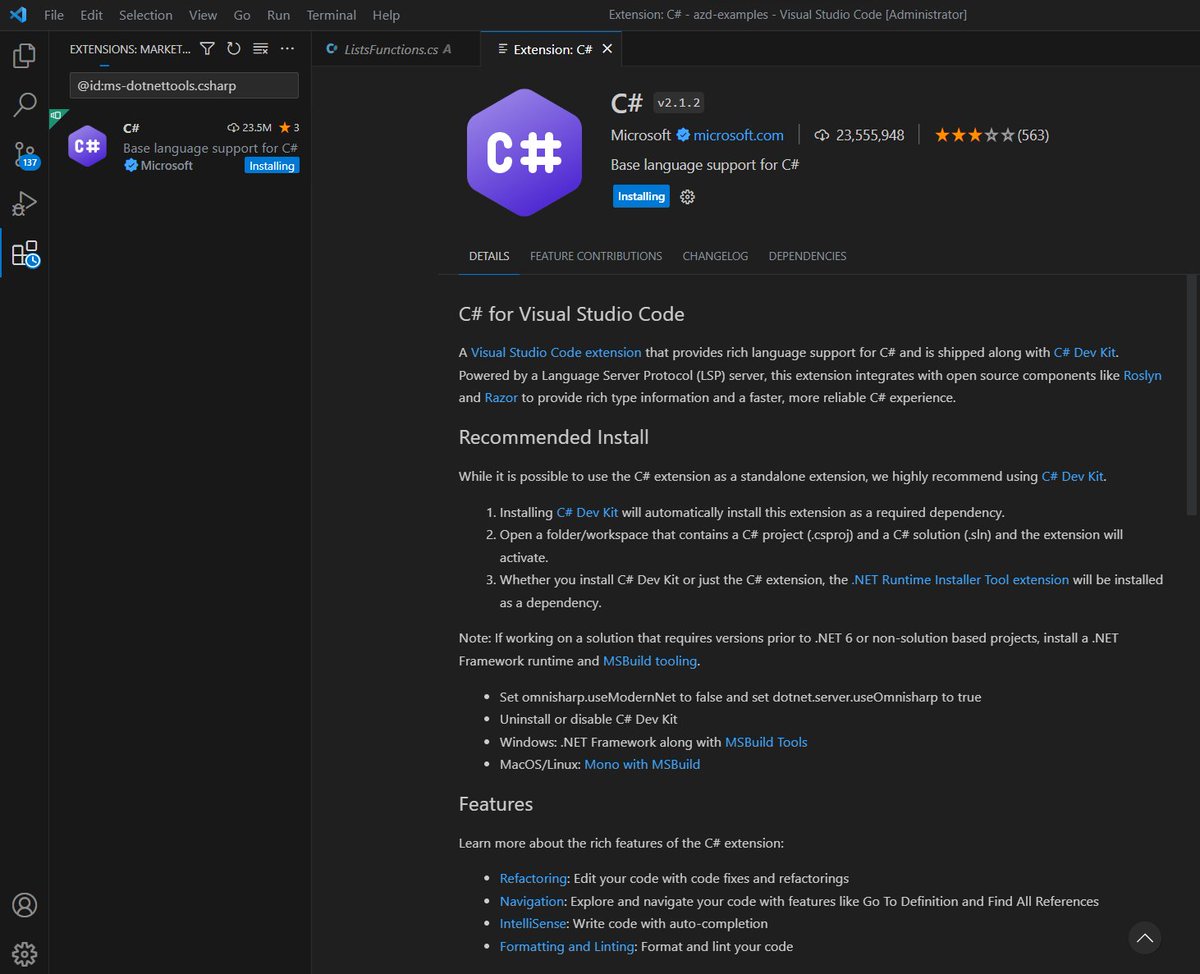Viewport: 1200px width, 974px height.
Task: Switch to the ListsFunctions.cs tab
Action: (x=395, y=49)
